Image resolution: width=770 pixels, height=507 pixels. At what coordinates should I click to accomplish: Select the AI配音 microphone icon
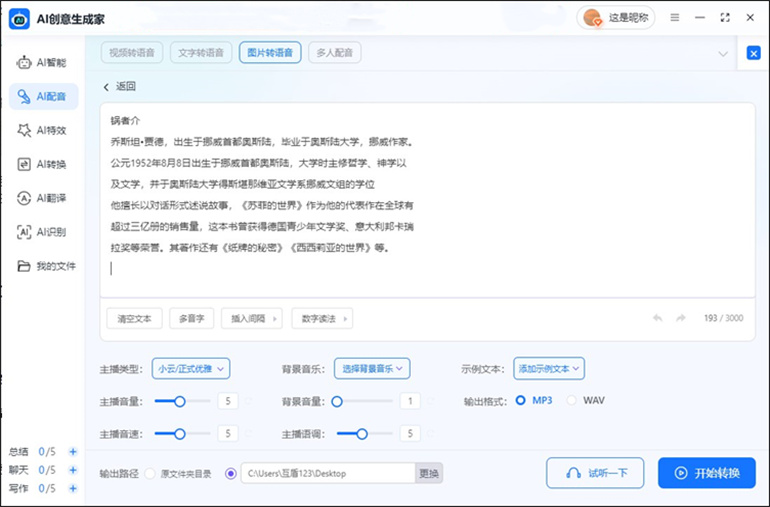pos(24,96)
